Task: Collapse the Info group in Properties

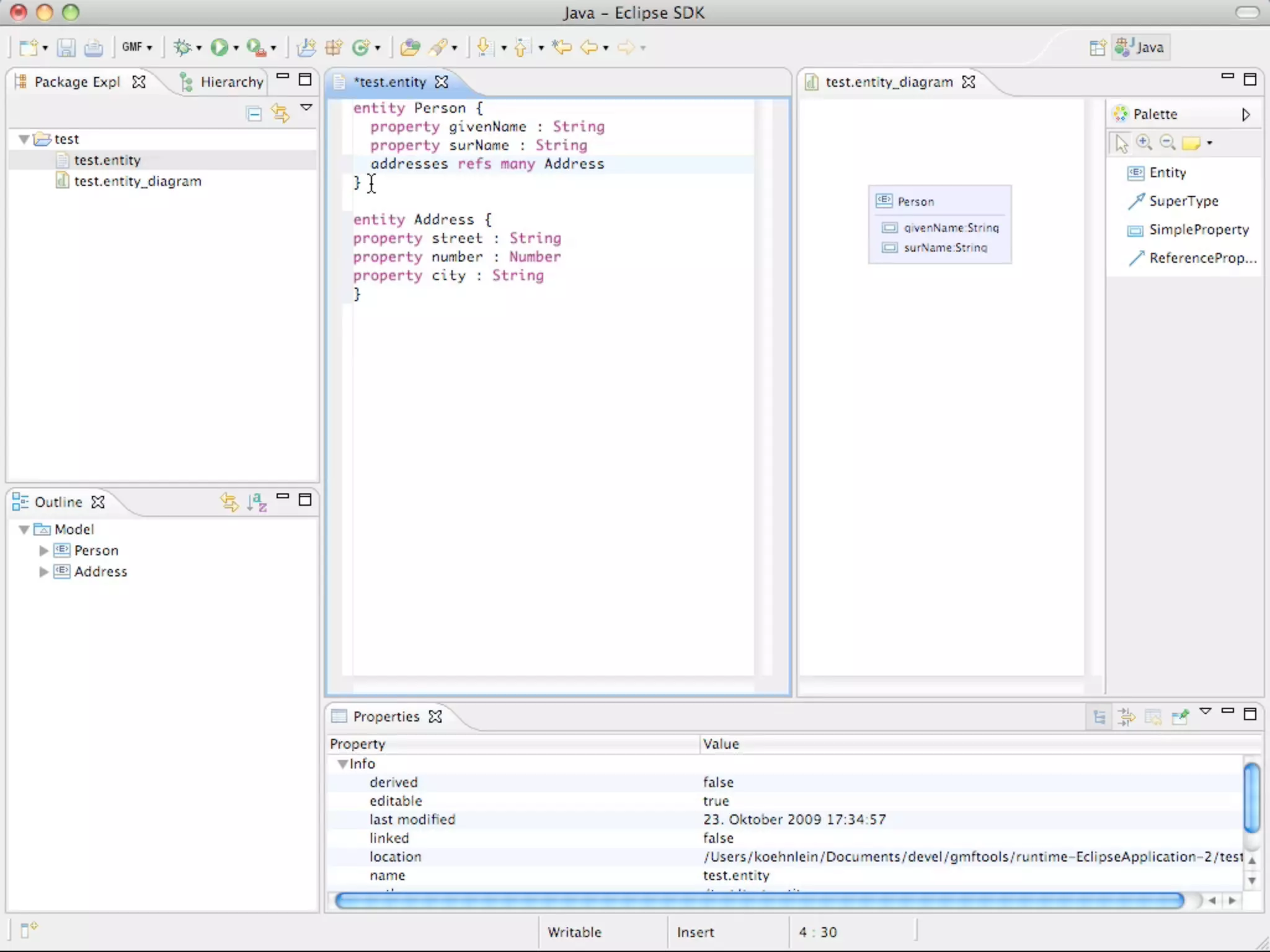Action: (342, 764)
